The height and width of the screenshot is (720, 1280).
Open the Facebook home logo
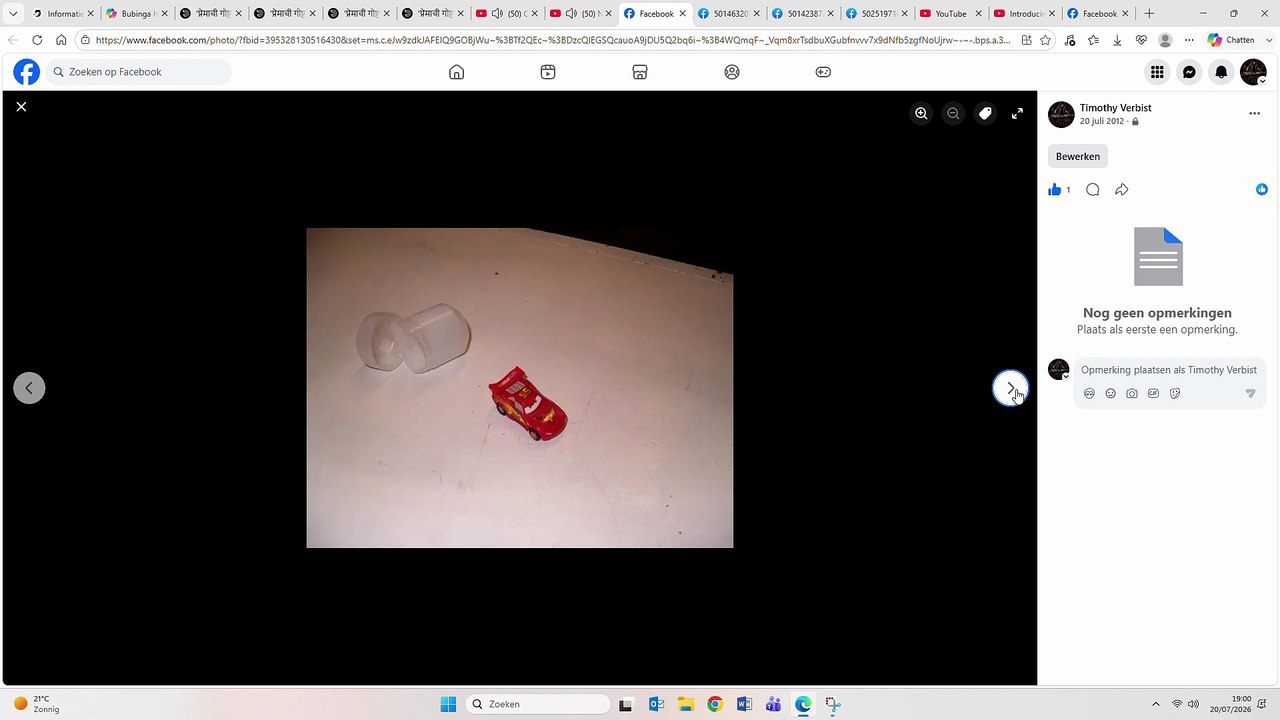[27, 72]
